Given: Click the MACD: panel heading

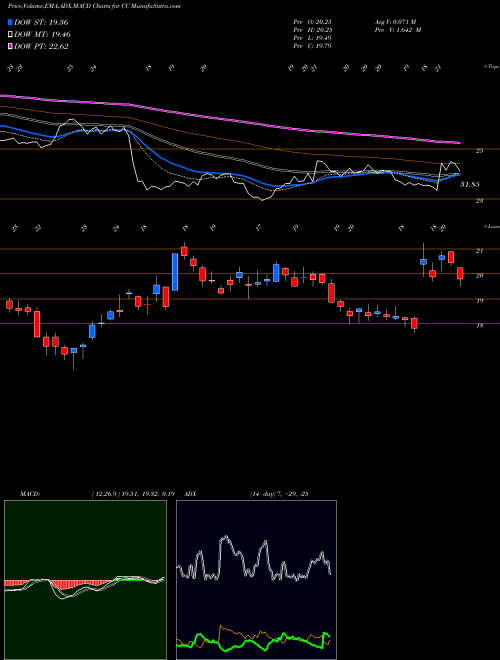Looking at the screenshot, I should click(x=29, y=494).
